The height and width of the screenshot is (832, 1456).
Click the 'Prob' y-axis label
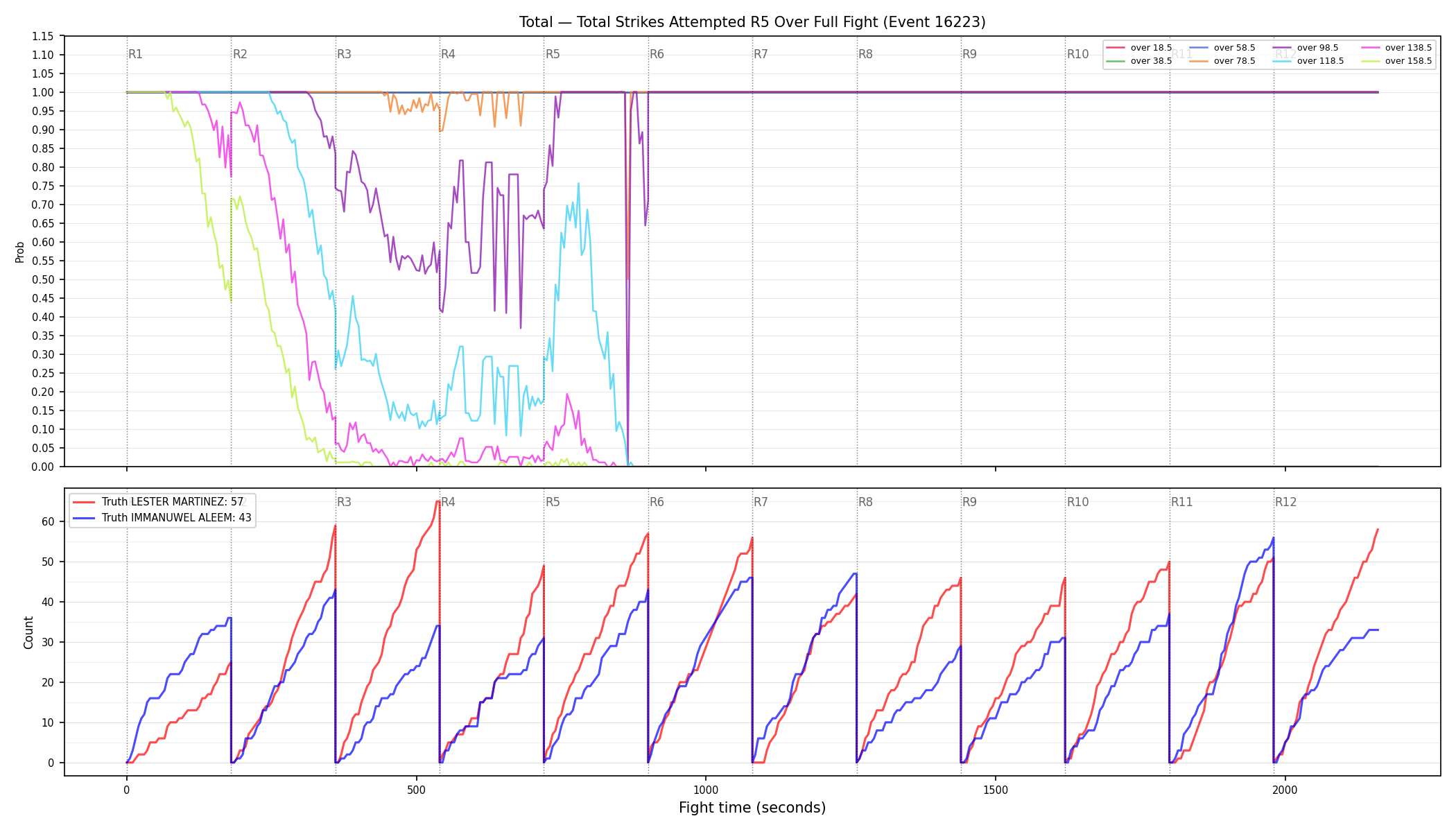click(20, 252)
